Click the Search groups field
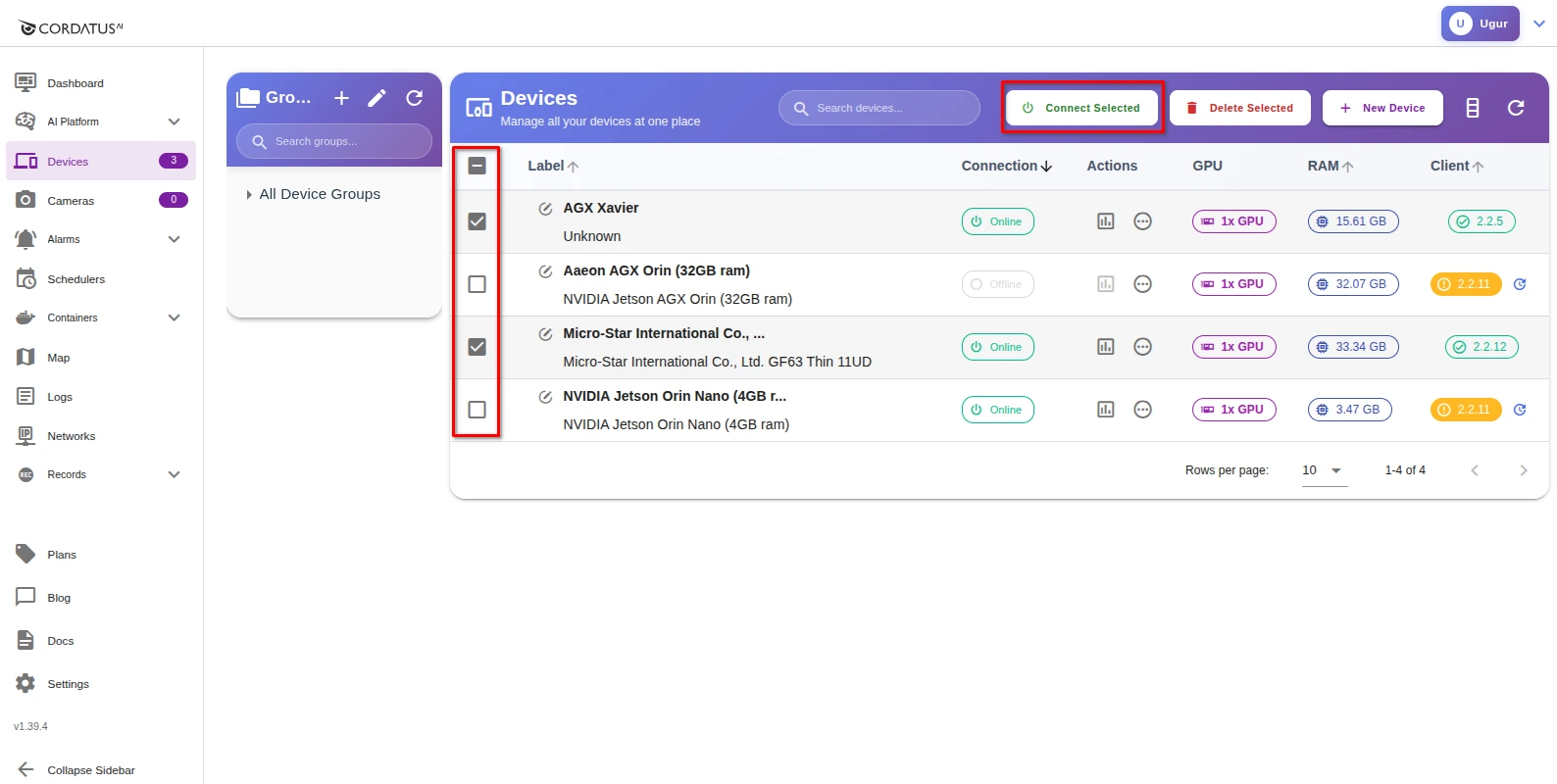Image resolution: width=1557 pixels, height=784 pixels. [x=334, y=141]
